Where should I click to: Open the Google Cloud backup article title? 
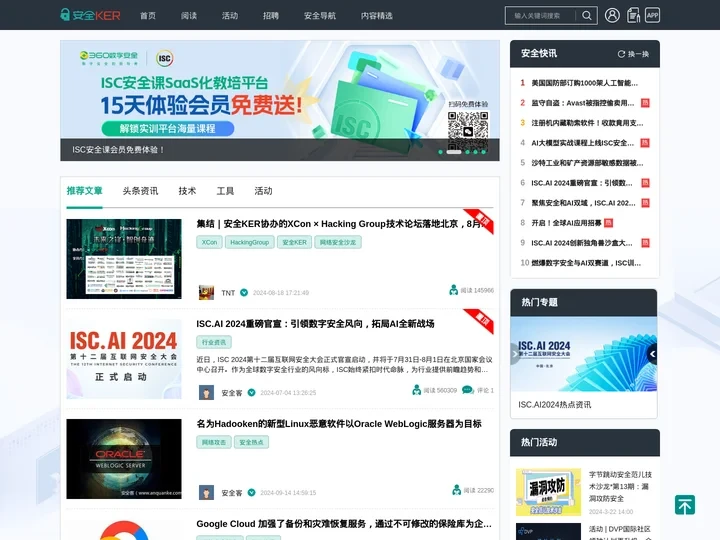344,524
